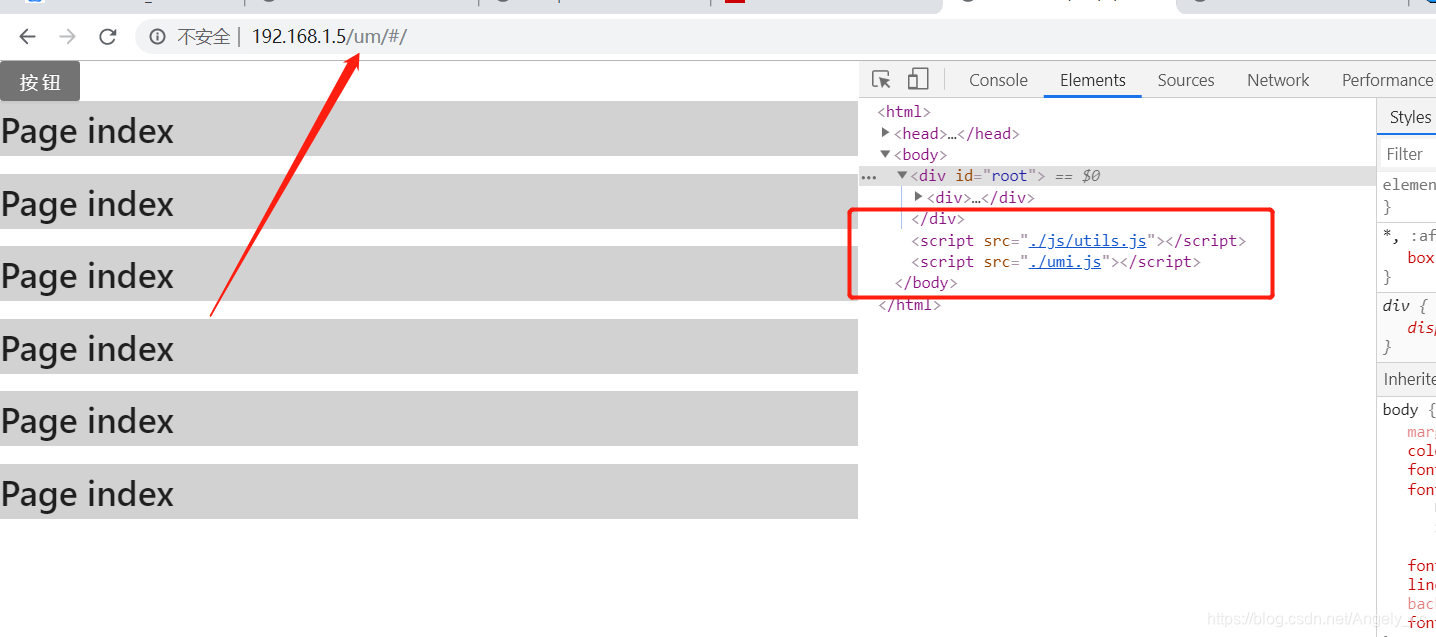Select the closing </html> tag row
The width and height of the screenshot is (1436, 637).
pyautogui.click(x=909, y=304)
